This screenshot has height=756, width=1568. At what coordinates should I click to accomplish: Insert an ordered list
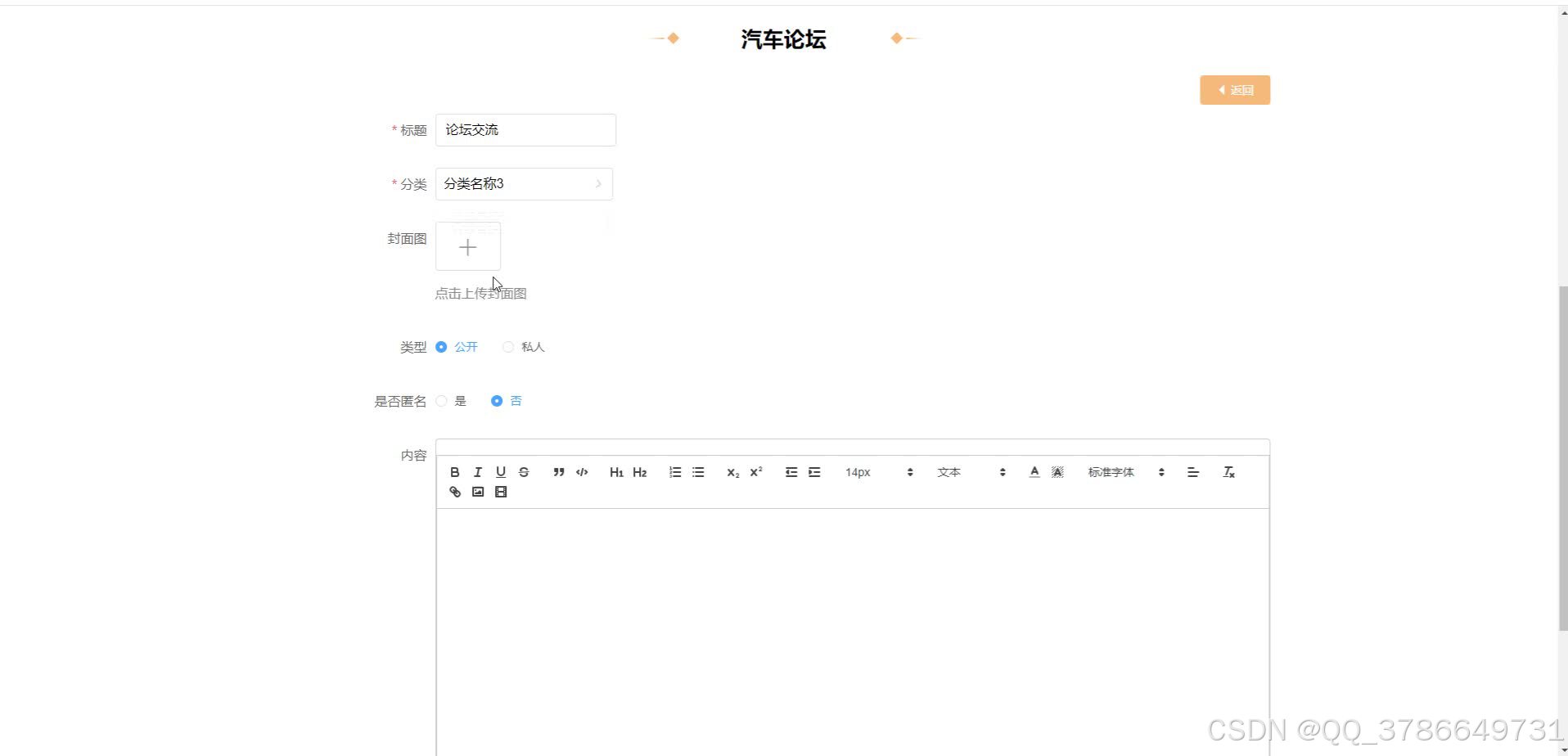675,472
